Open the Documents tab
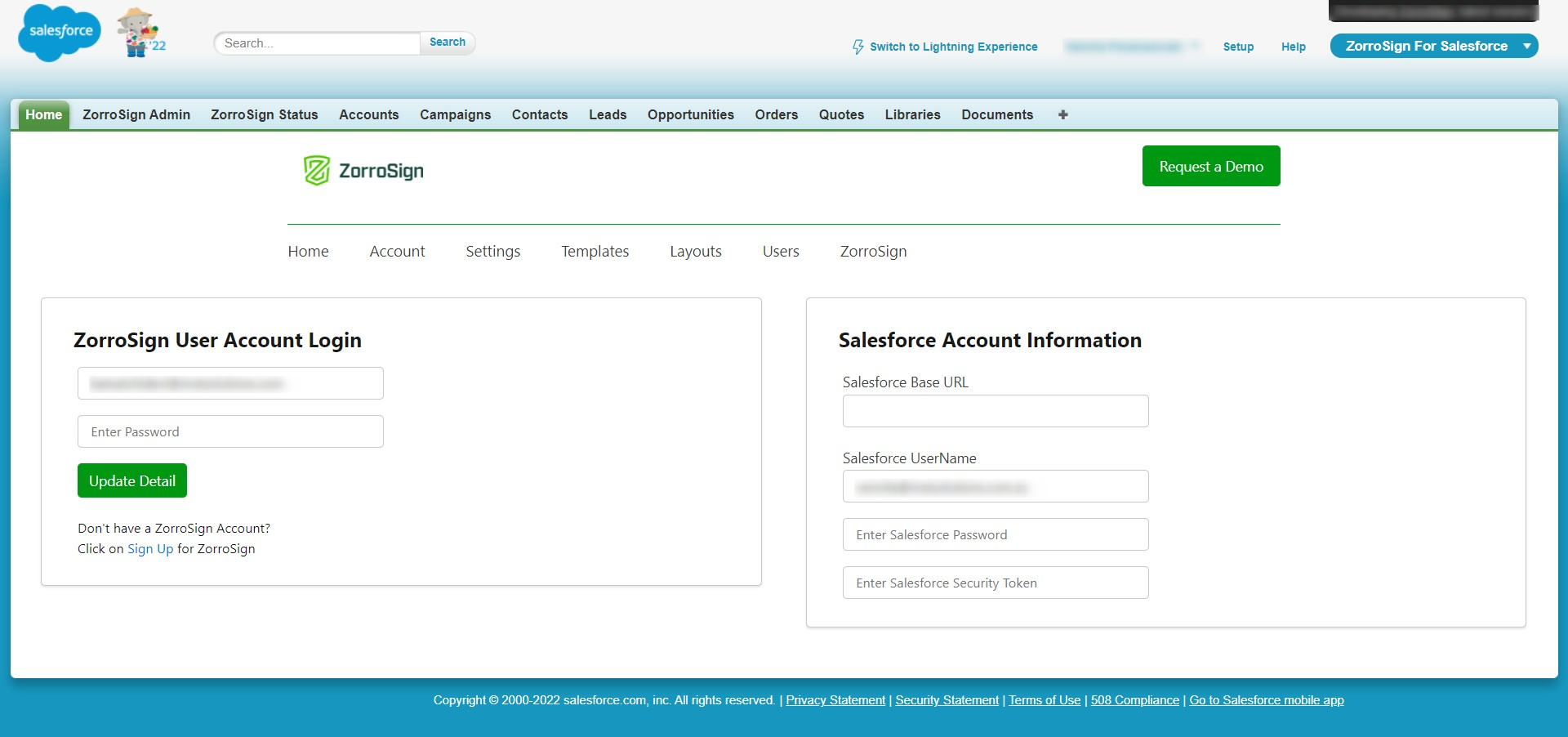 997,114
